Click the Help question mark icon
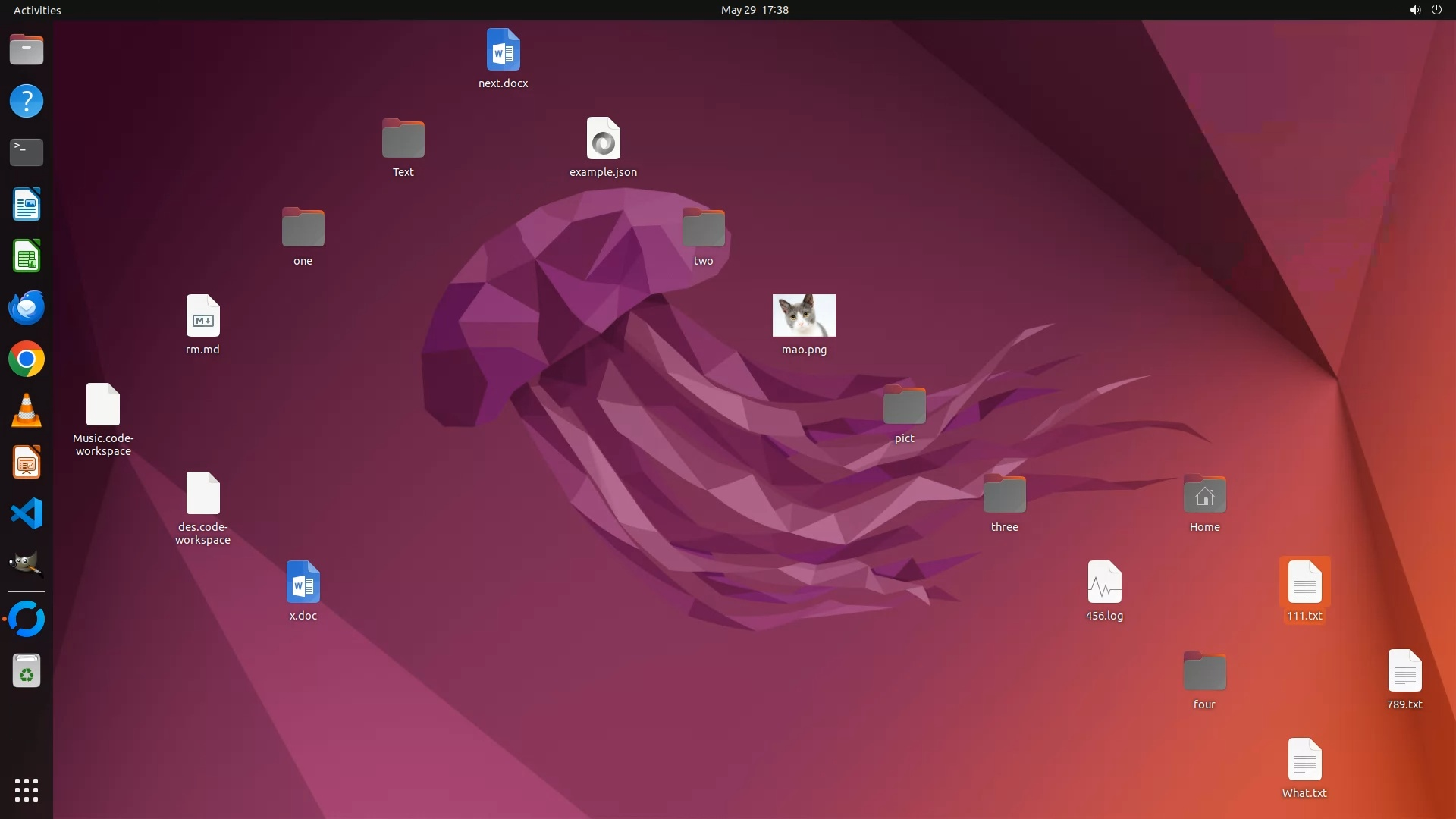 pos(27,101)
